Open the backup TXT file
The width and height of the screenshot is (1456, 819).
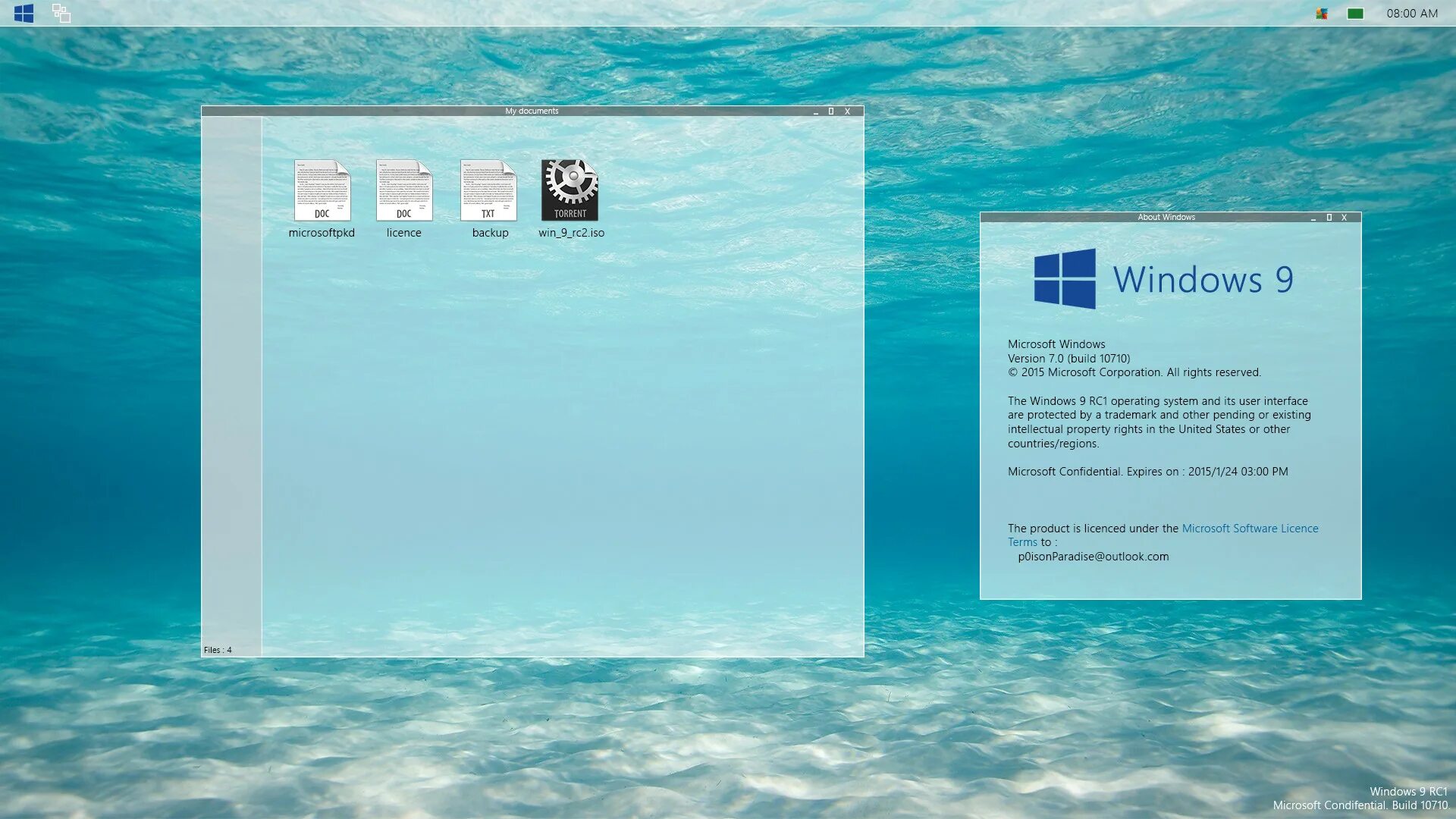pyautogui.click(x=488, y=191)
